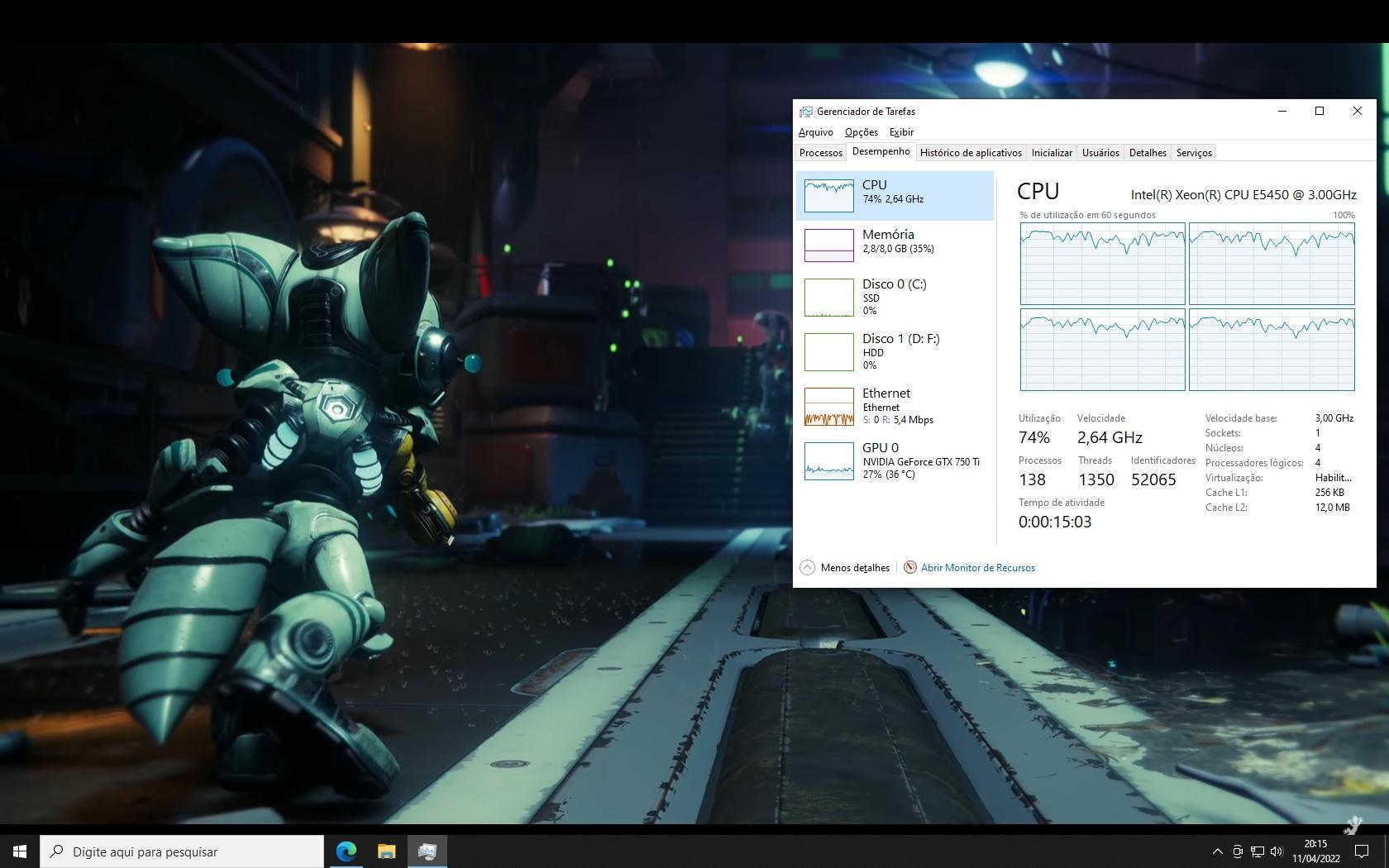Viewport: 1389px width, 868px height.
Task: Click the Virtualização Habilit... value
Action: click(1333, 478)
